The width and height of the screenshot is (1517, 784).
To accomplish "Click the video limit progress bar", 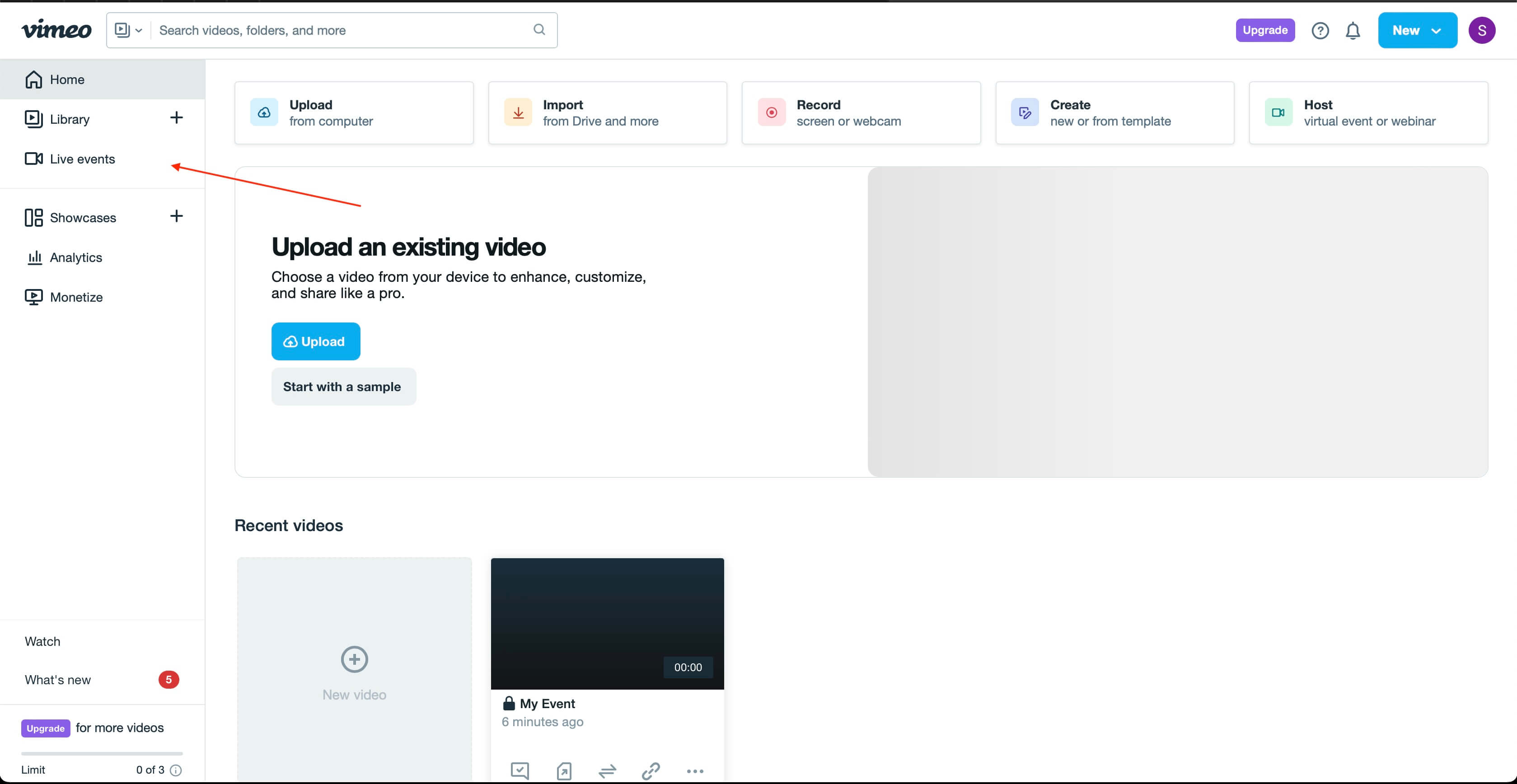I will pos(101,753).
